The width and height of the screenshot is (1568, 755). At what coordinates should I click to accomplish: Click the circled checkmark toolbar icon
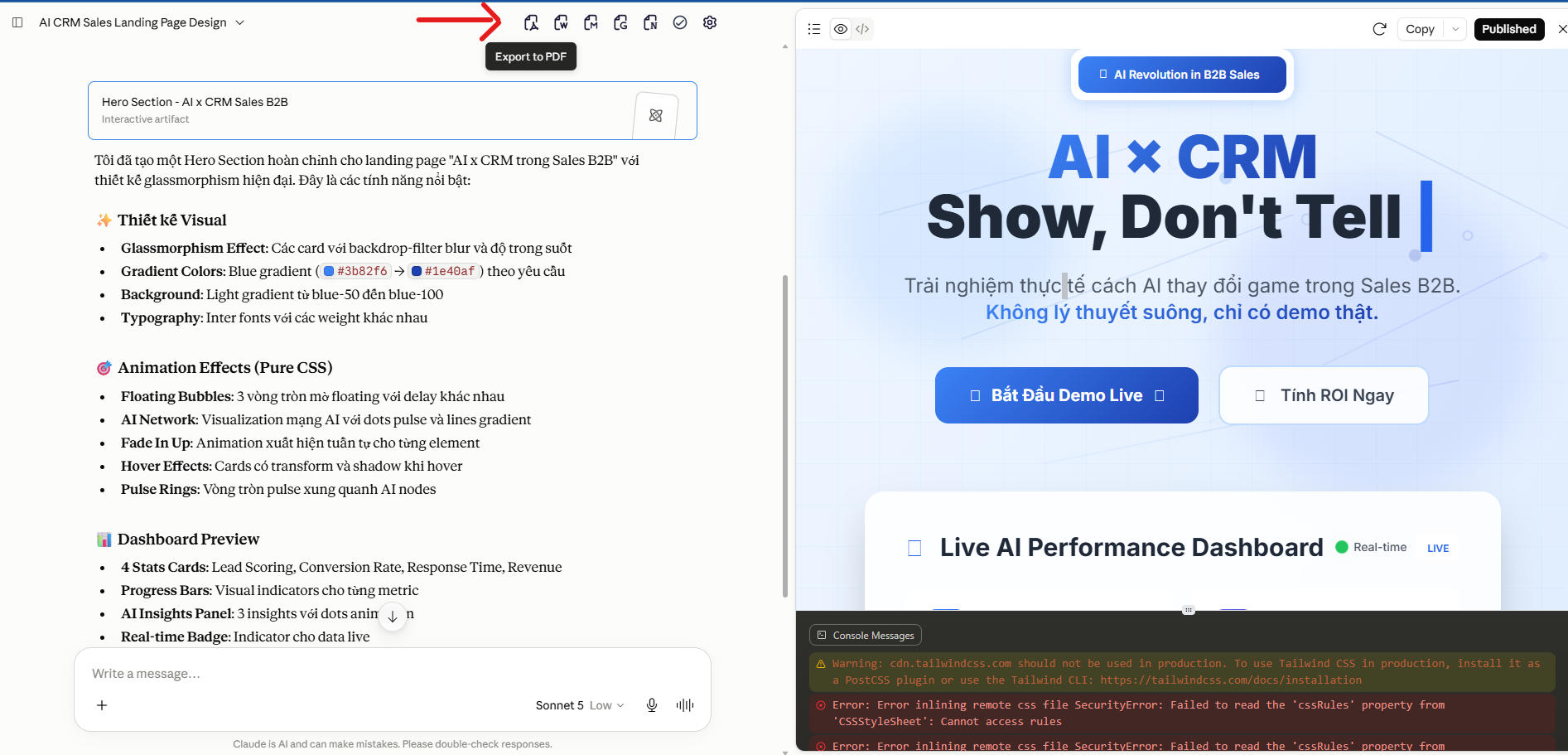680,22
